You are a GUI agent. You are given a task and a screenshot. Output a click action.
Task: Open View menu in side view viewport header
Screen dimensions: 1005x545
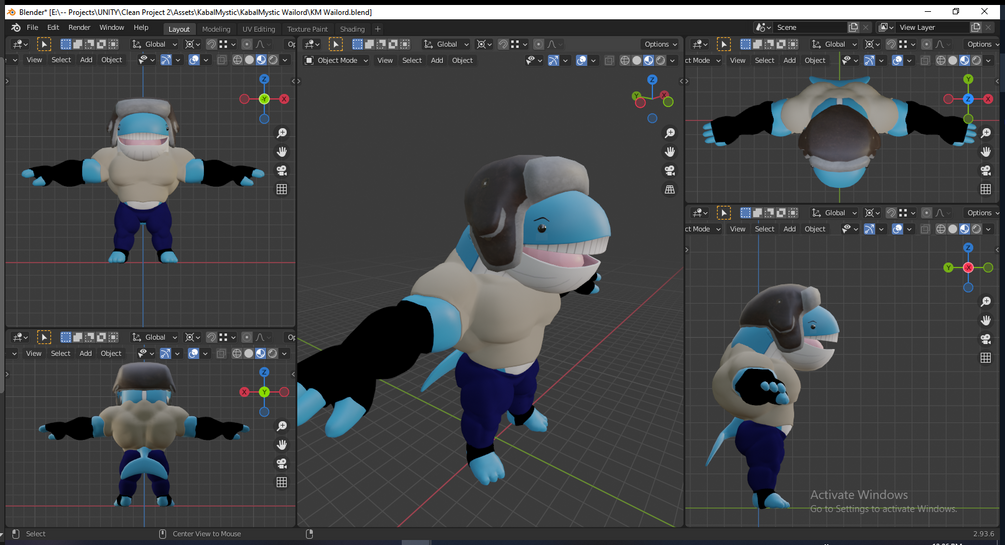tap(738, 229)
